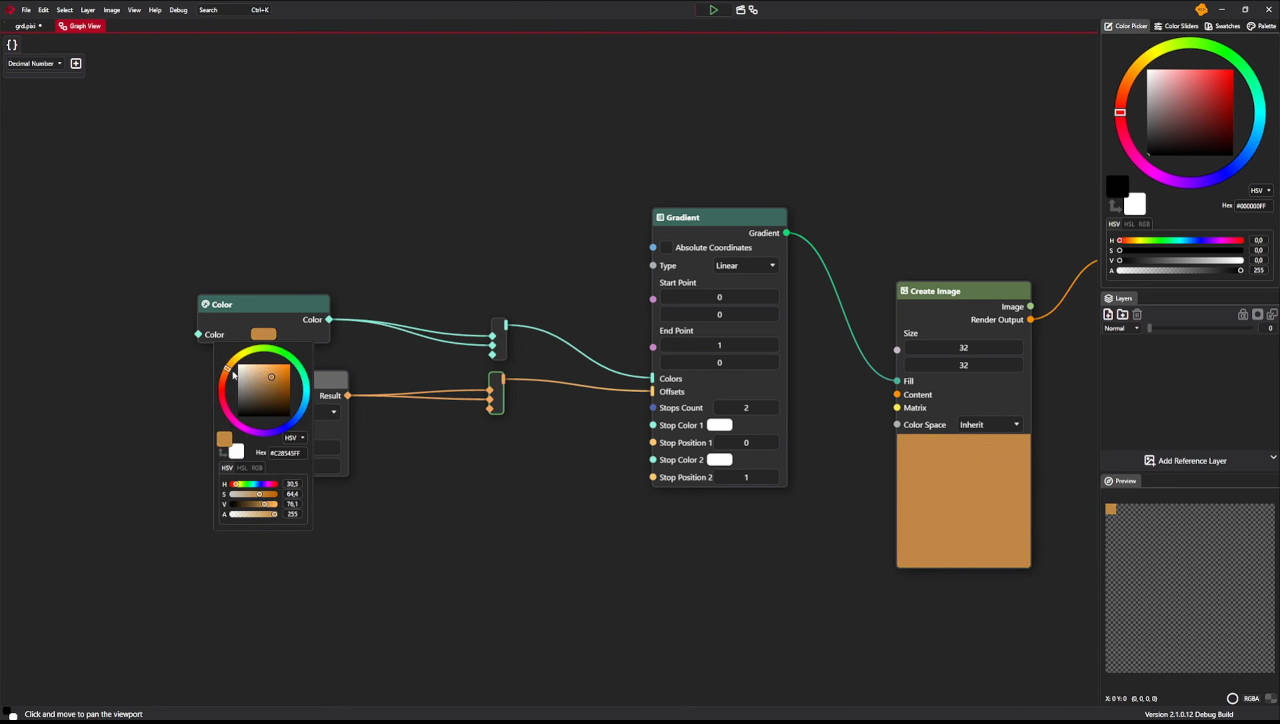Open the Color Space Inherit dropdown
Image resolution: width=1280 pixels, height=724 pixels.
tap(989, 425)
